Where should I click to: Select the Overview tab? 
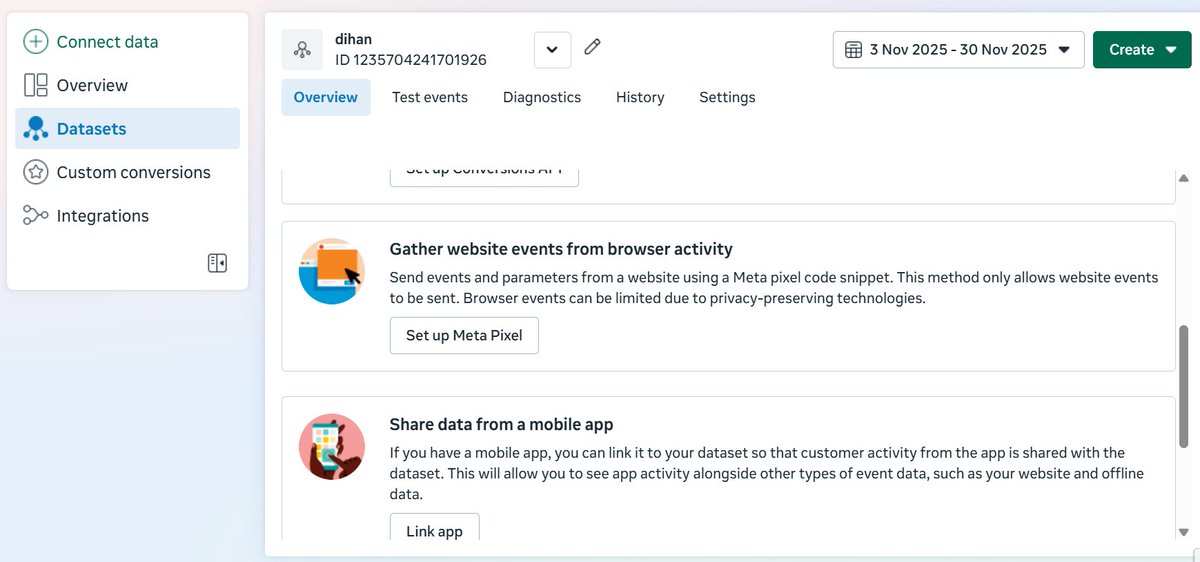(x=326, y=97)
